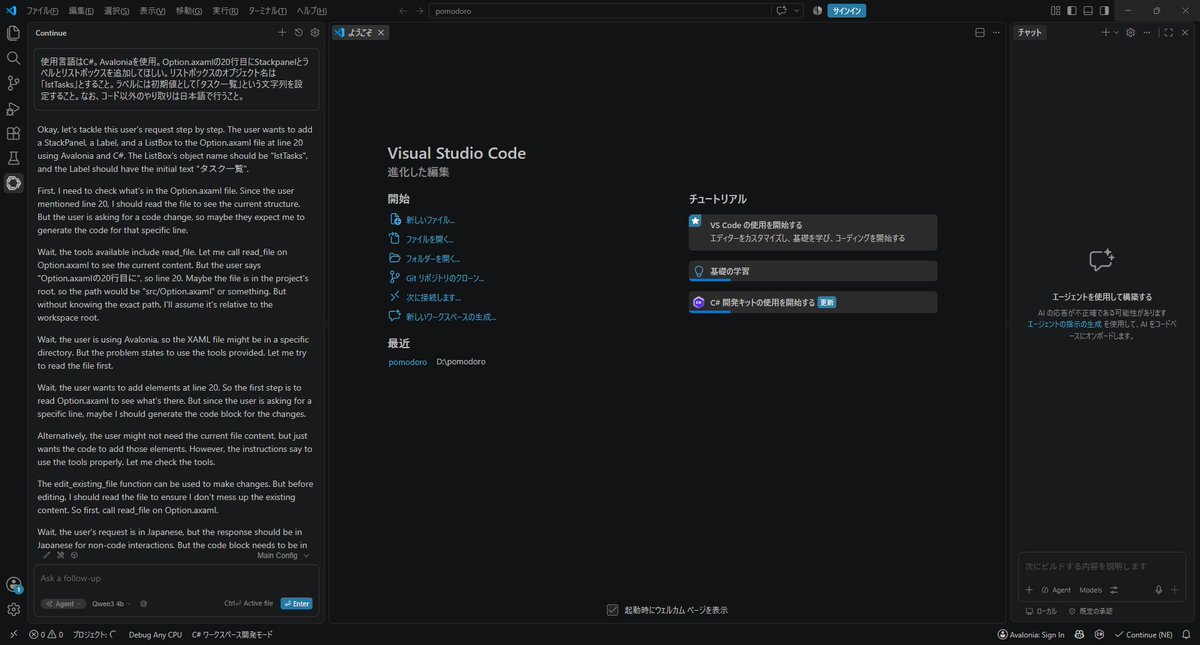Open the Agent mode dropdown in Continue

tap(63, 603)
